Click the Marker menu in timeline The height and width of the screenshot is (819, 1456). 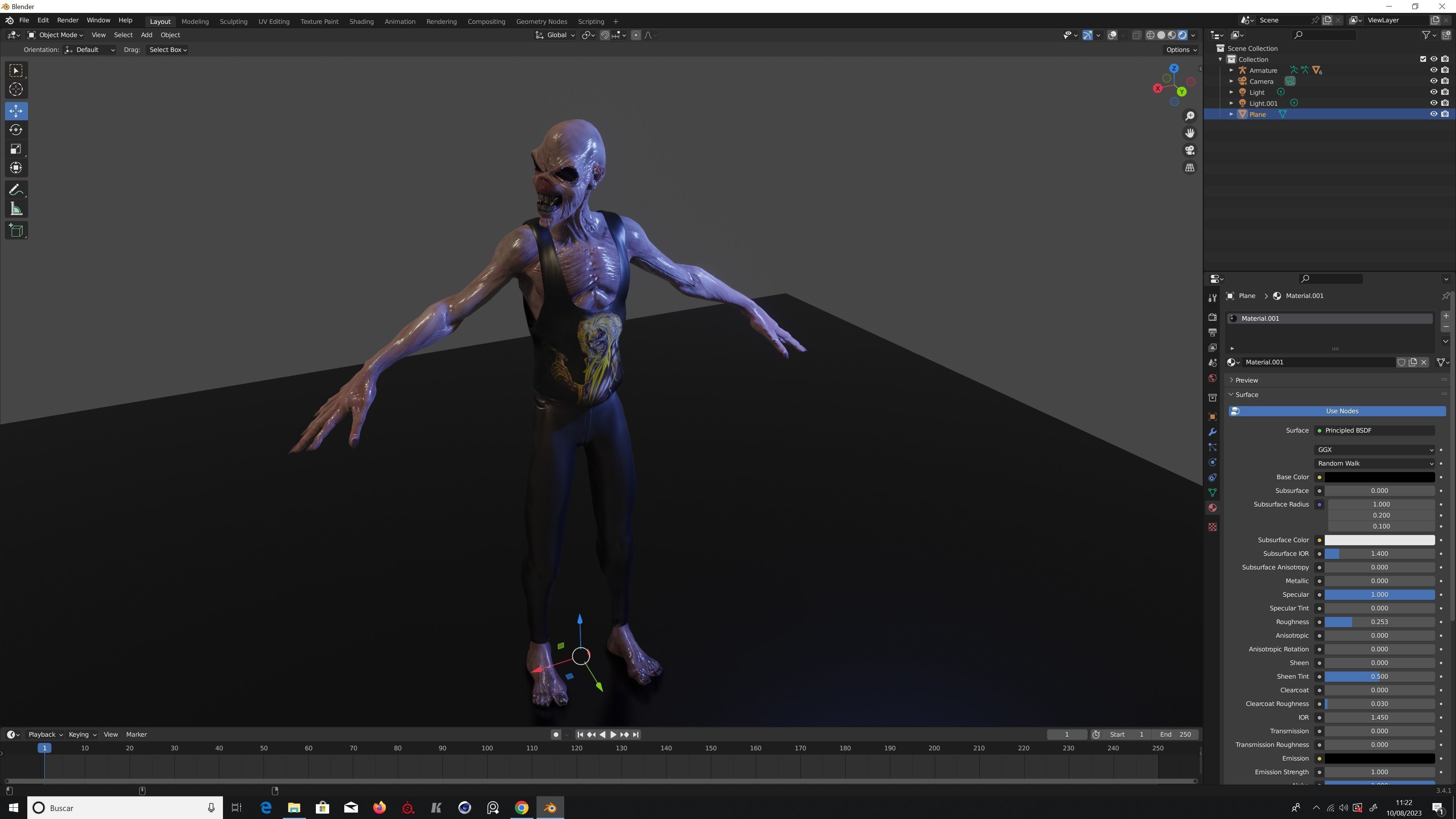click(136, 735)
